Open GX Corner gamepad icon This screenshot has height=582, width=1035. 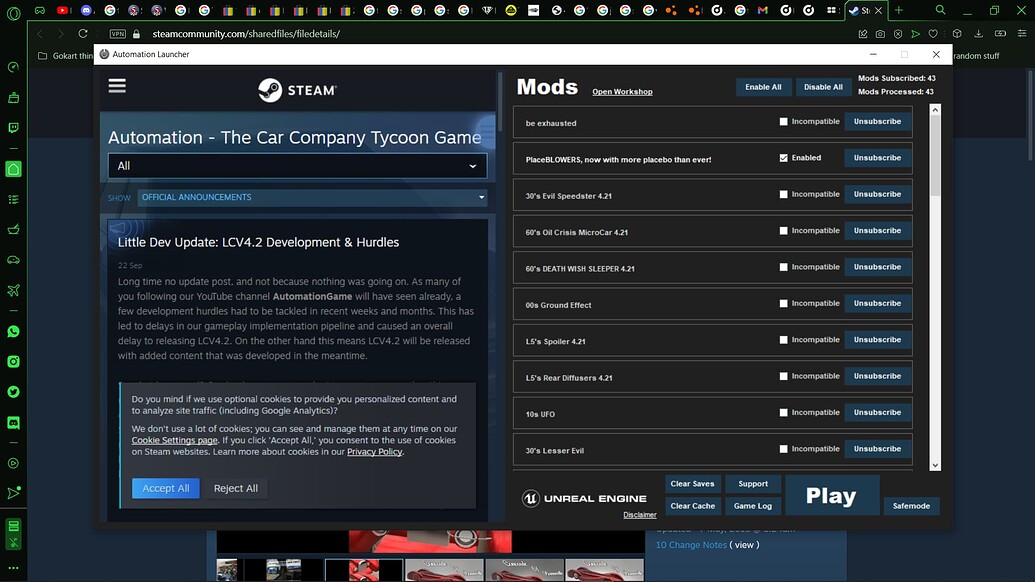pyautogui.click(x=40, y=11)
